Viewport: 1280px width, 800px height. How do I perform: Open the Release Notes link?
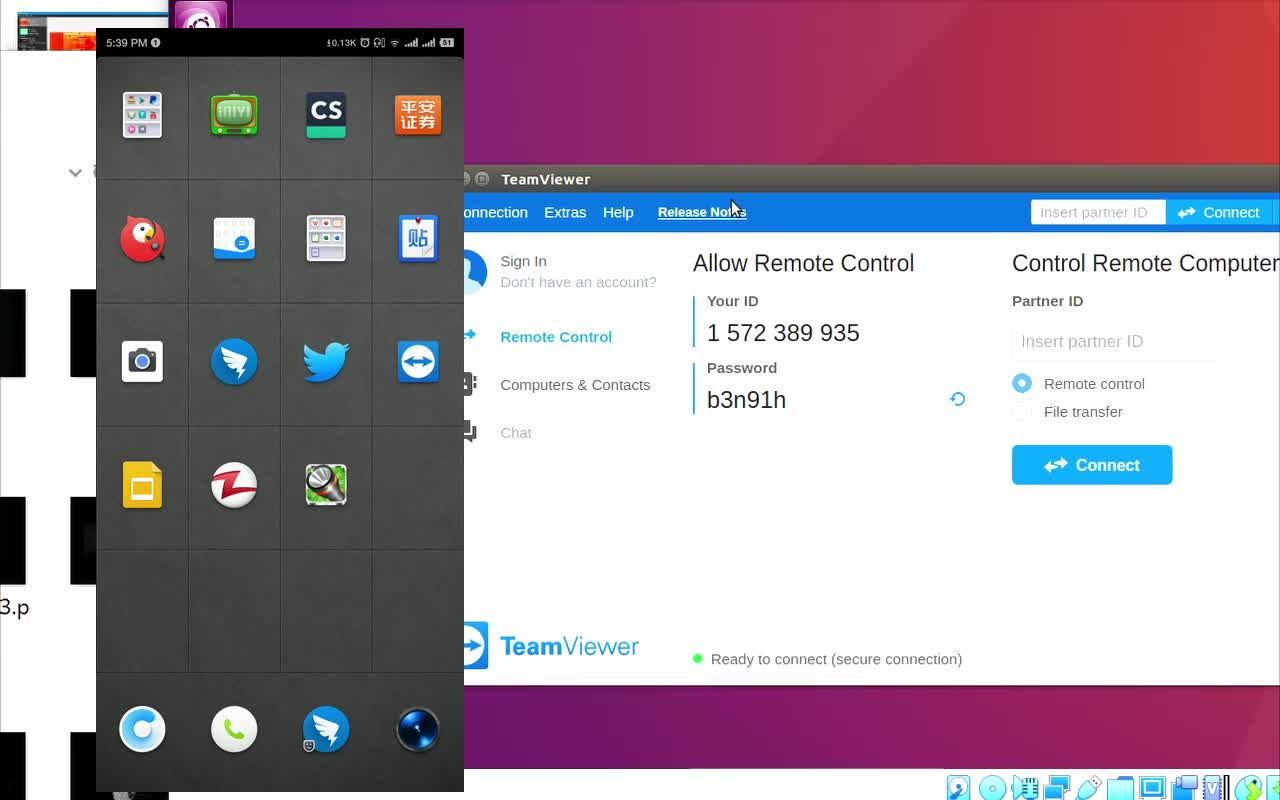pos(702,212)
